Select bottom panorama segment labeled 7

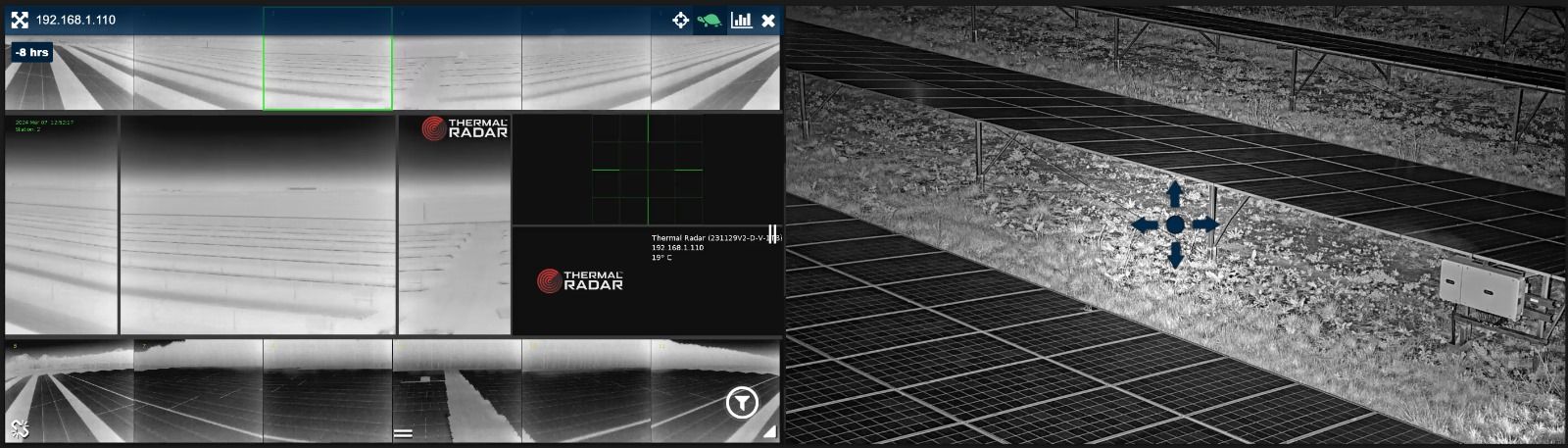point(198,390)
